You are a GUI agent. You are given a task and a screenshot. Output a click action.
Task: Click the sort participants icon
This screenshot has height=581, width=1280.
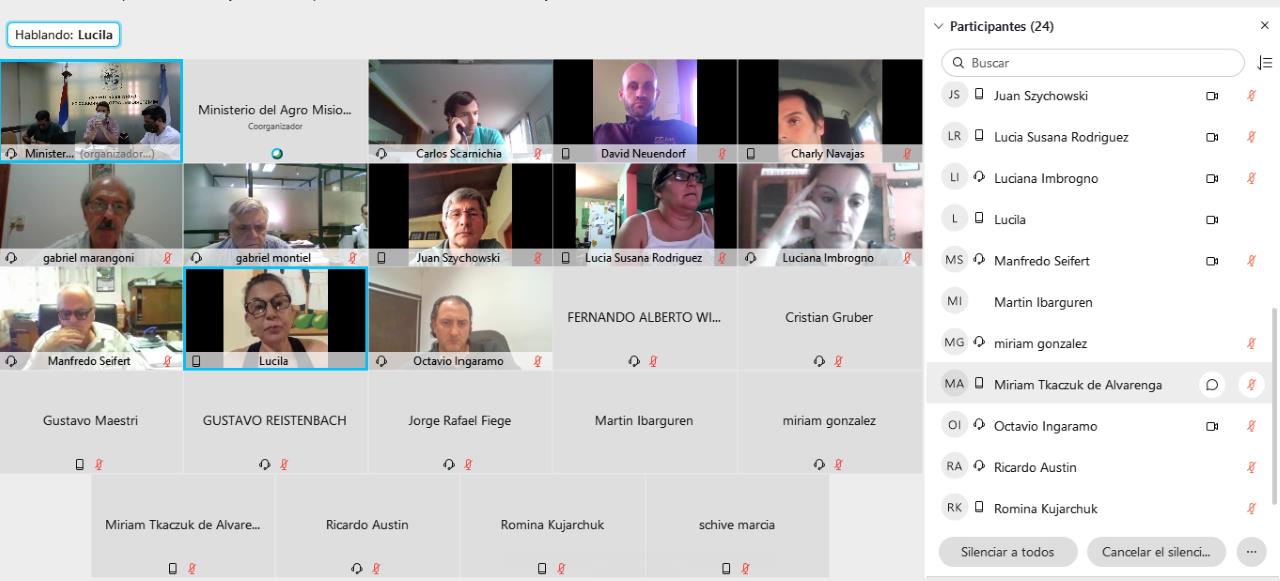(x=1264, y=63)
